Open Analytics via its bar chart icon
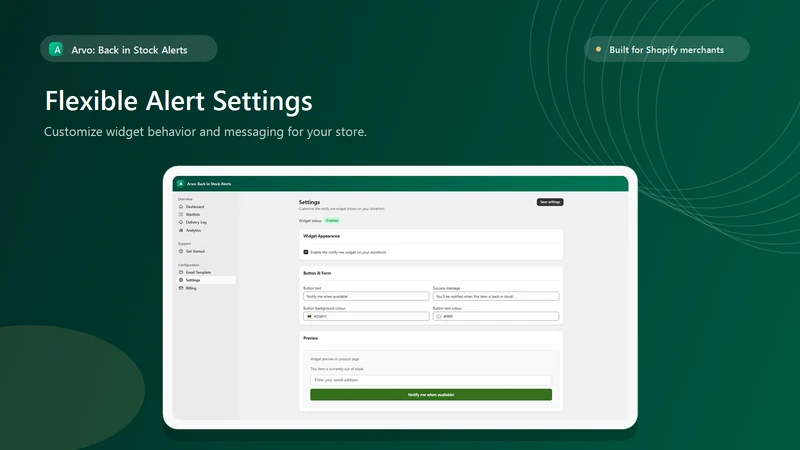Viewport: 800px width, 450px height. point(181,230)
